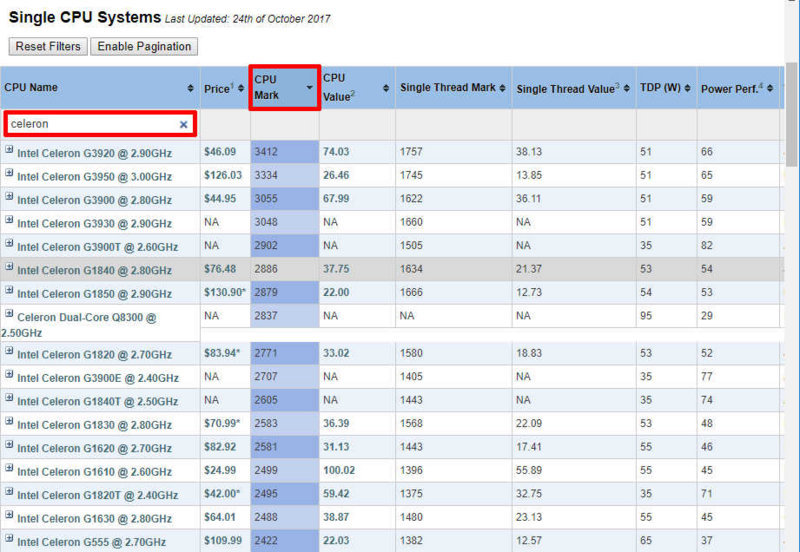Expand the Intel Celeron G1840 @ 2.80GHz plus icon

click(x=9, y=266)
